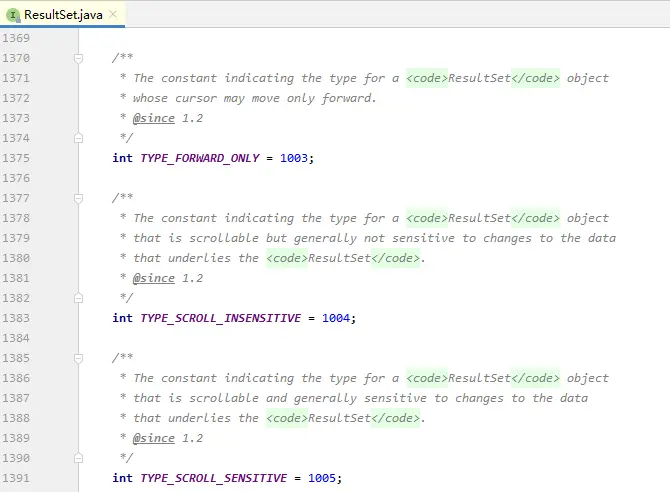This screenshot has height=492, width=670.
Task: Collapse the comment ending at line 1374
Action: 78,138
